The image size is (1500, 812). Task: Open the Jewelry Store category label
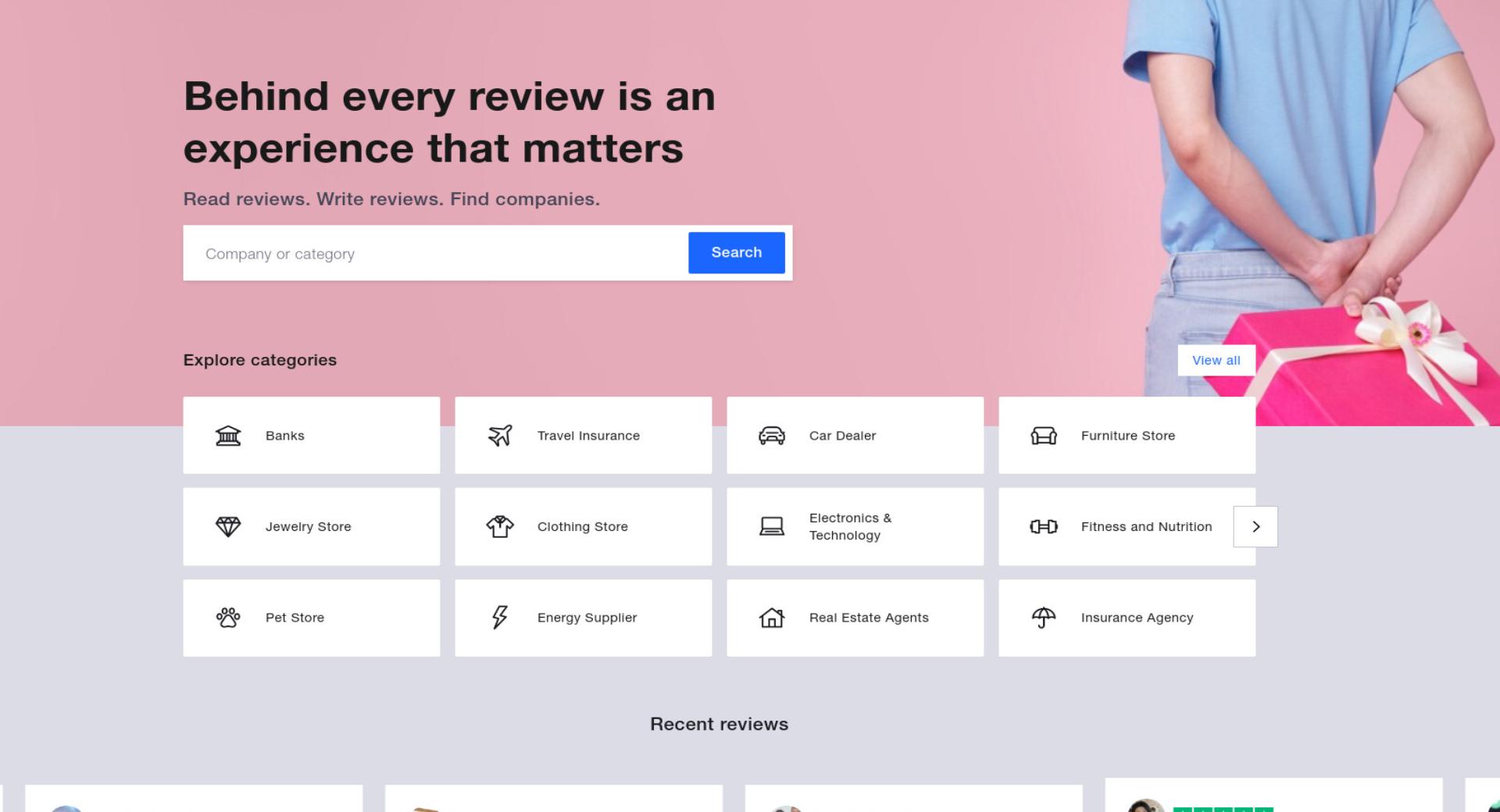pyautogui.click(x=309, y=527)
